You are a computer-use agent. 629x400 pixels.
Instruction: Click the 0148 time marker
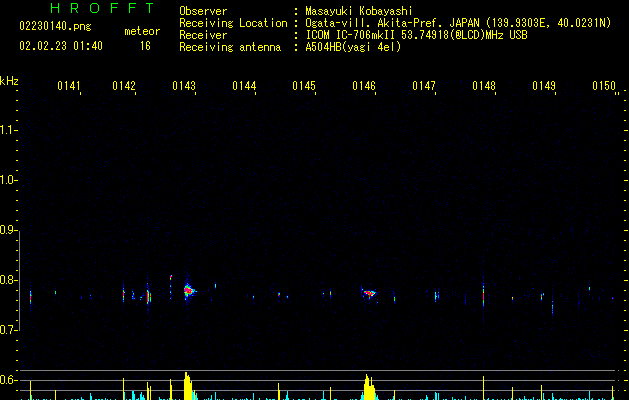click(484, 86)
